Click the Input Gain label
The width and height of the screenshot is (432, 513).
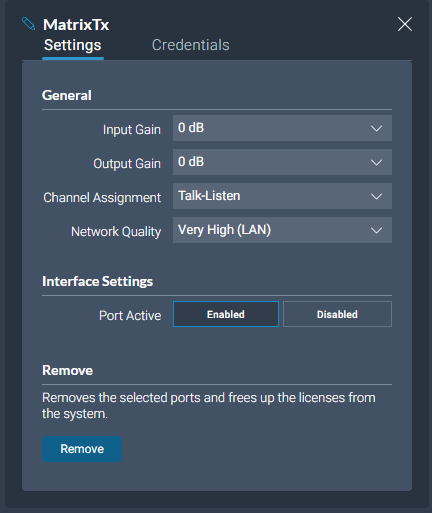coord(132,130)
